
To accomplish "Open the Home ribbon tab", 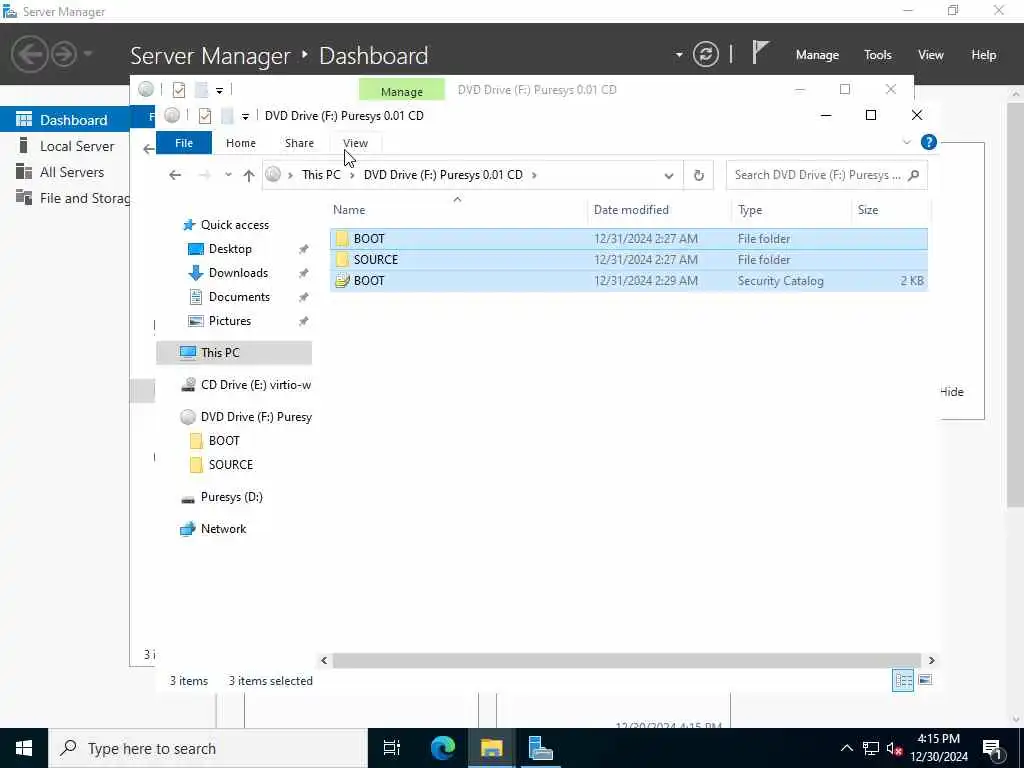I will coord(240,143).
